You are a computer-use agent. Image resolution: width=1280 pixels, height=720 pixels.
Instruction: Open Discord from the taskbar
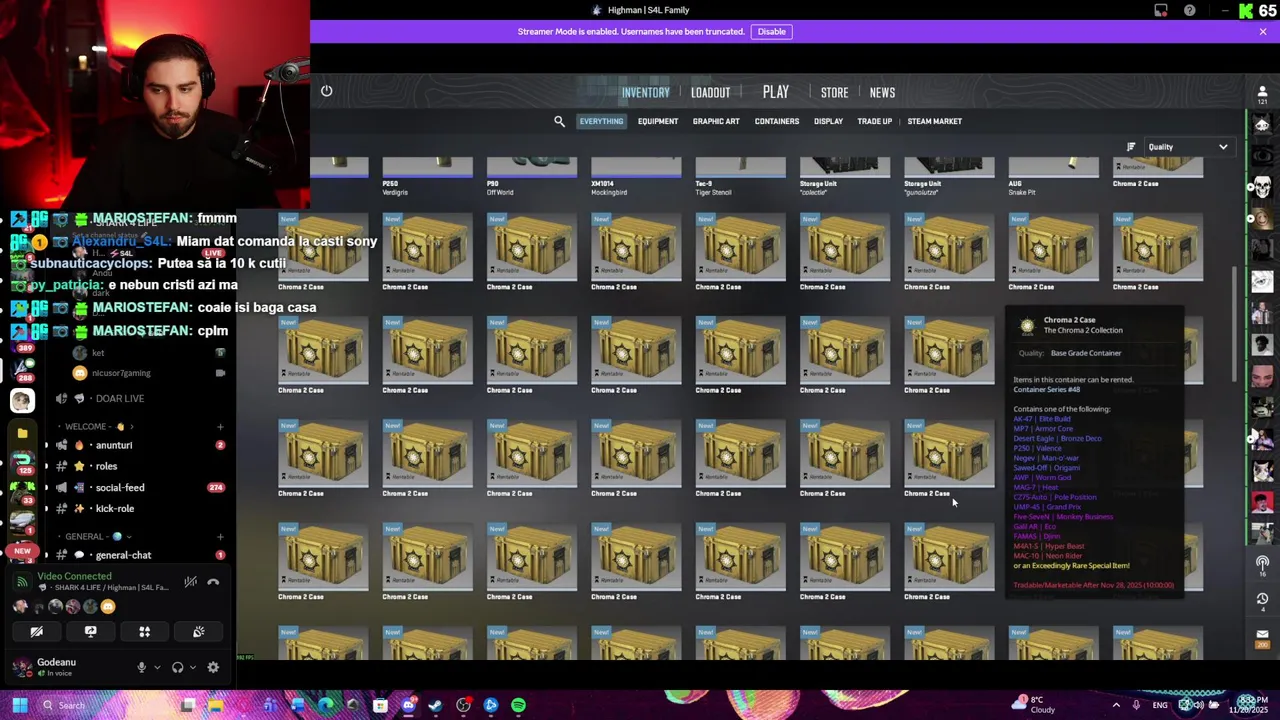tap(408, 705)
